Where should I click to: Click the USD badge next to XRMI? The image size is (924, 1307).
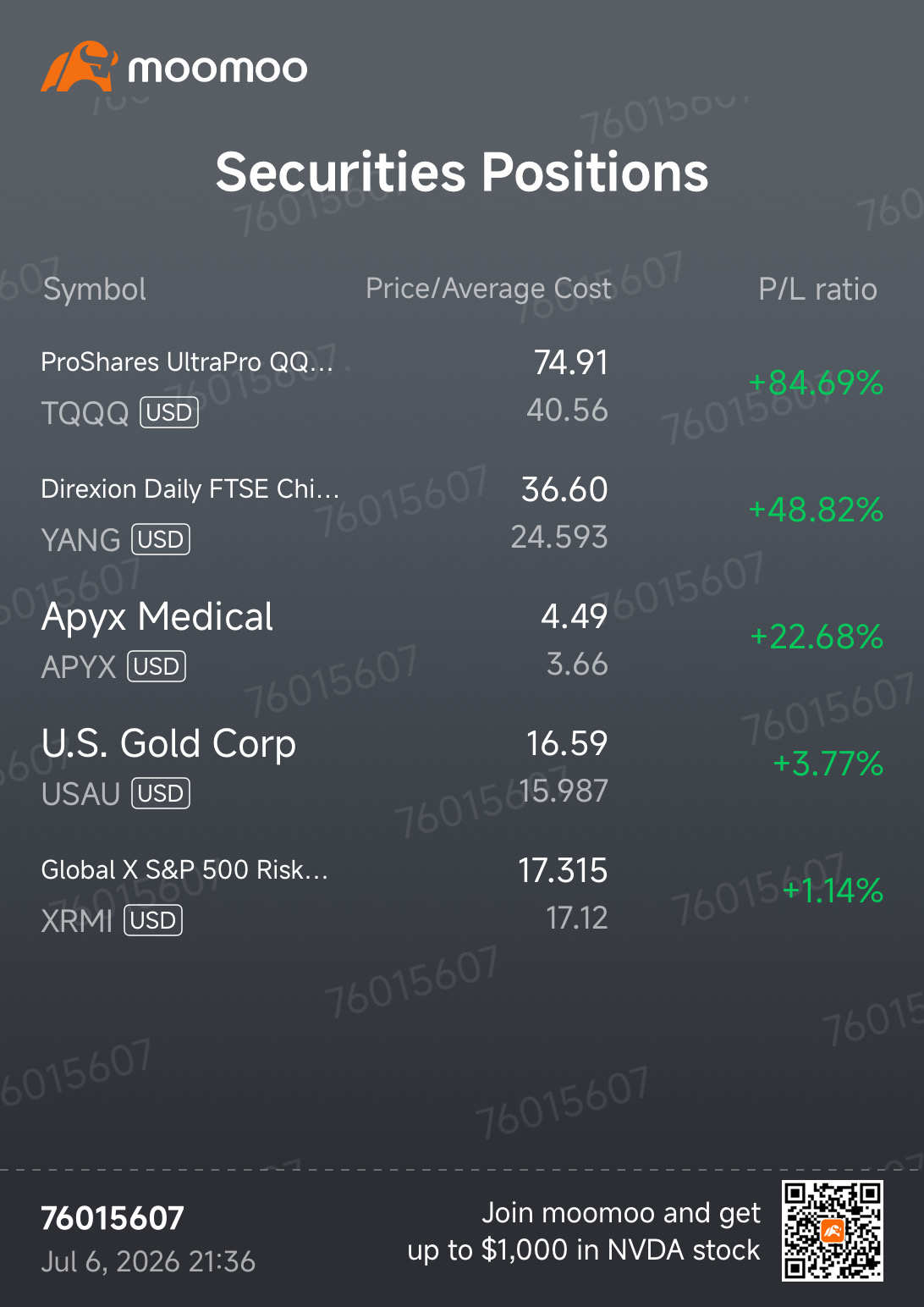tap(153, 920)
